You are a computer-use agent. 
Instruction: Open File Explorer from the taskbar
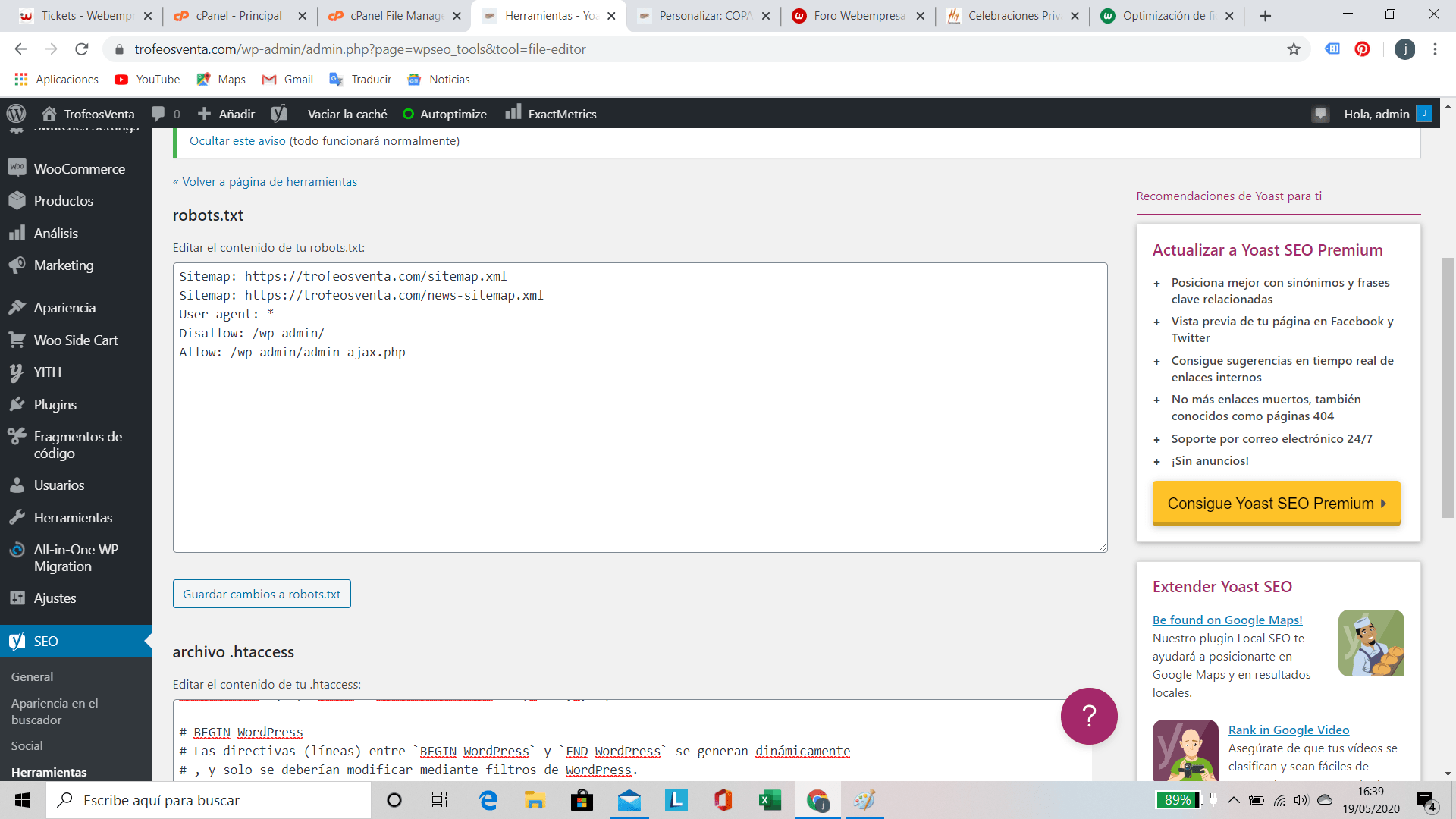click(535, 800)
